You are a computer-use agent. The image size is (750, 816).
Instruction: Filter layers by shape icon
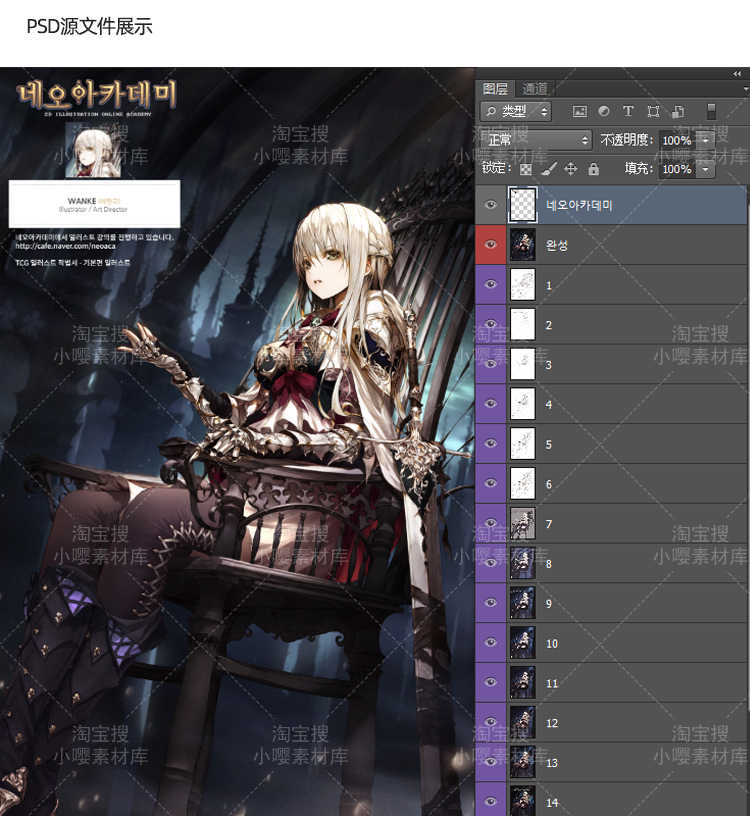tap(653, 111)
